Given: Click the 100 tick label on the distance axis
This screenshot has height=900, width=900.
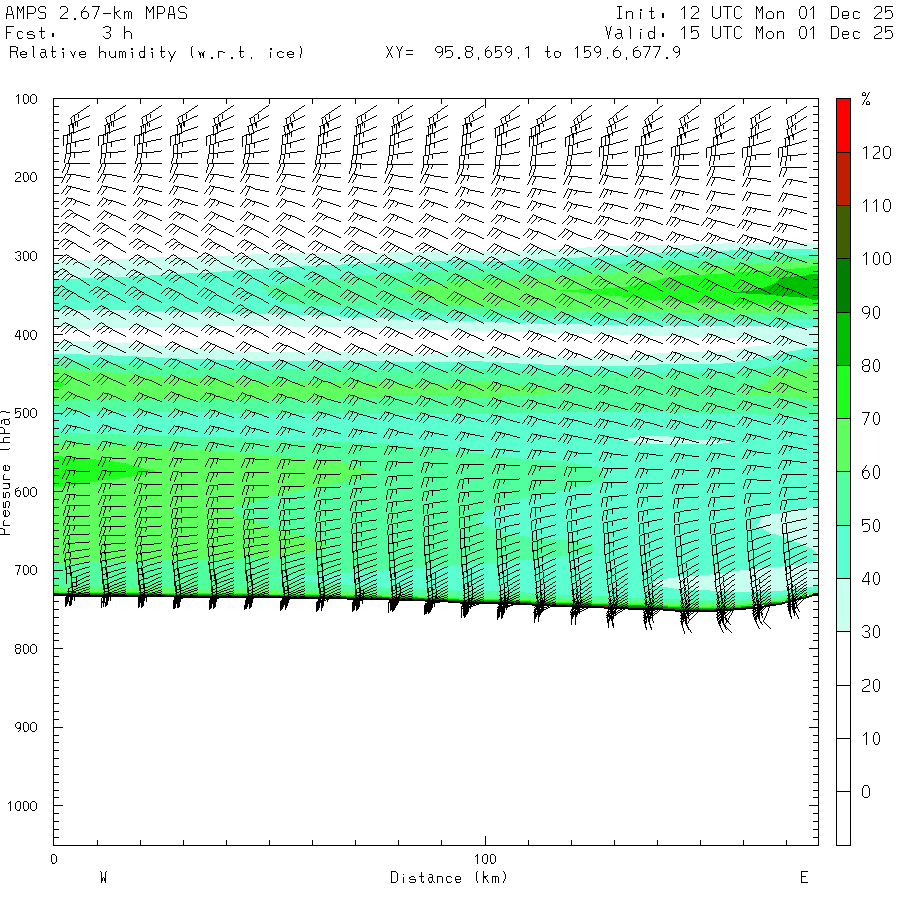Looking at the screenshot, I should (x=486, y=859).
